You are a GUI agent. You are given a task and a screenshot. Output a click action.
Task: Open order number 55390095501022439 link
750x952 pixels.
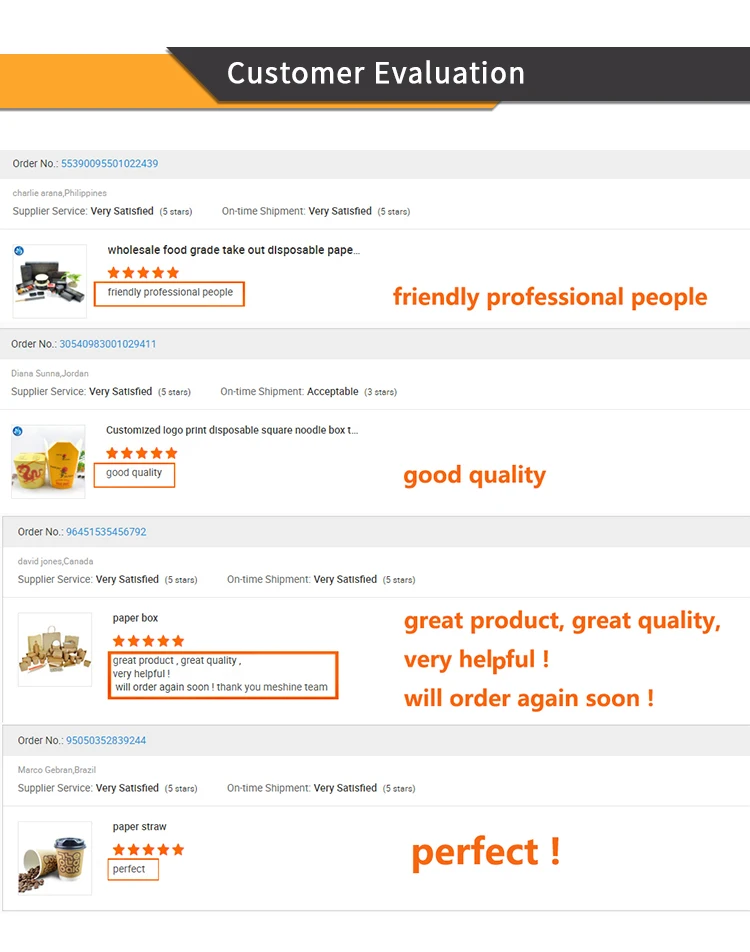click(x=109, y=163)
